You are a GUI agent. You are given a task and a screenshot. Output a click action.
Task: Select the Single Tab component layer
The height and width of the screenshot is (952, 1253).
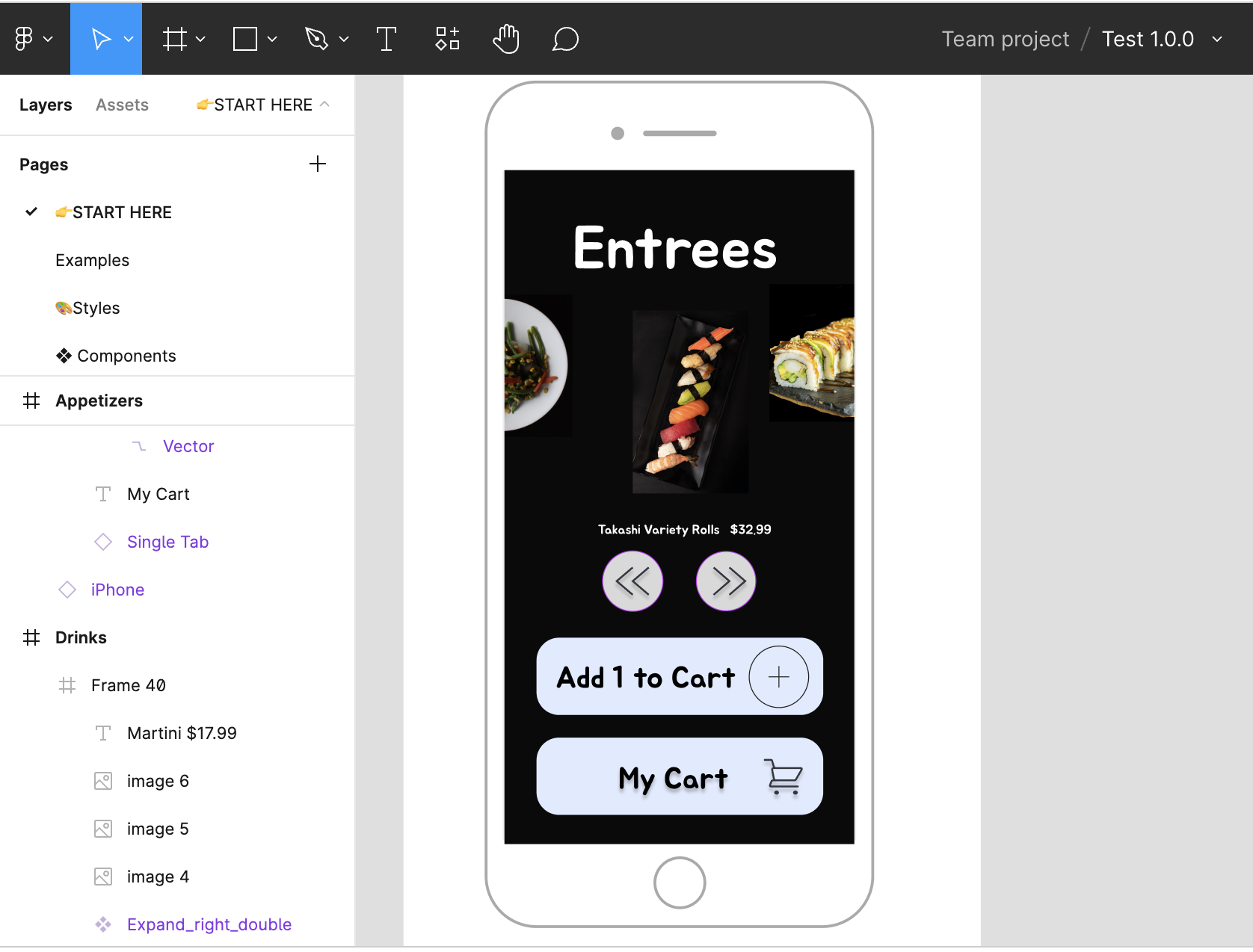pos(167,542)
